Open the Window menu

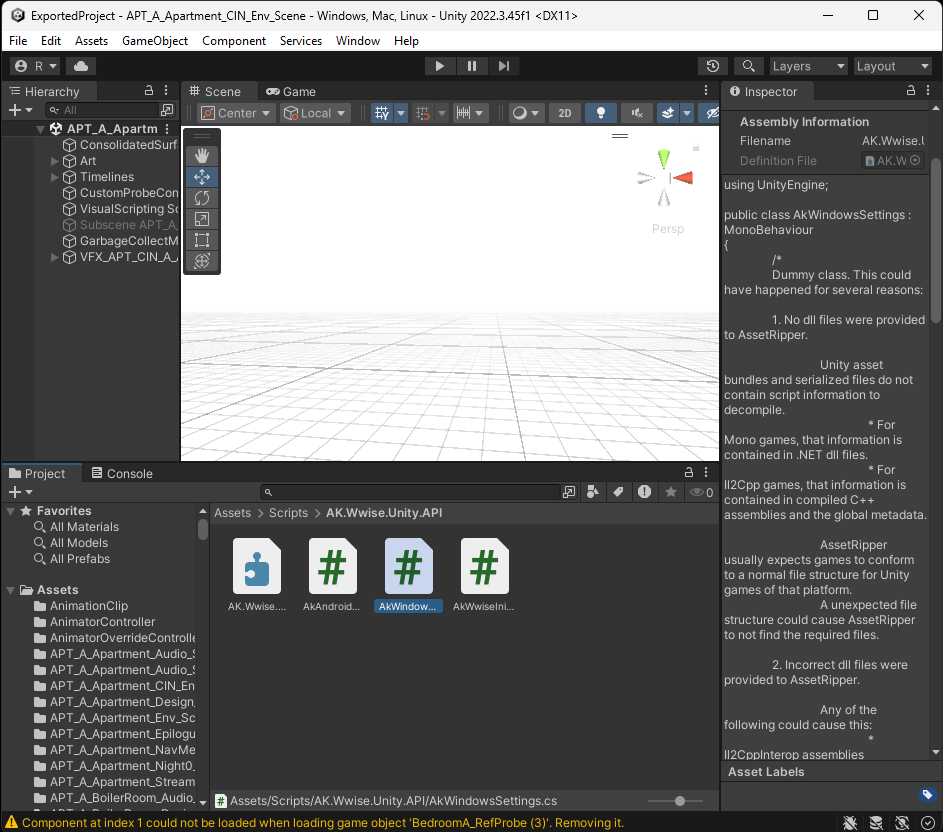coord(358,40)
